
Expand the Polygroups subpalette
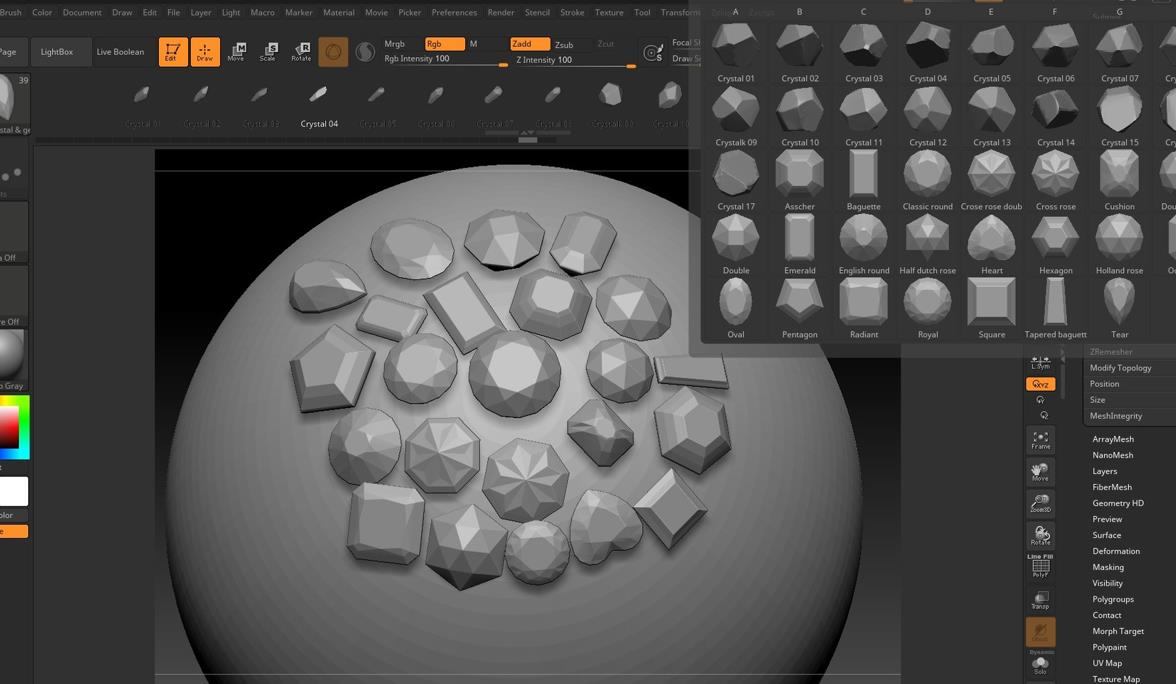coord(1113,599)
